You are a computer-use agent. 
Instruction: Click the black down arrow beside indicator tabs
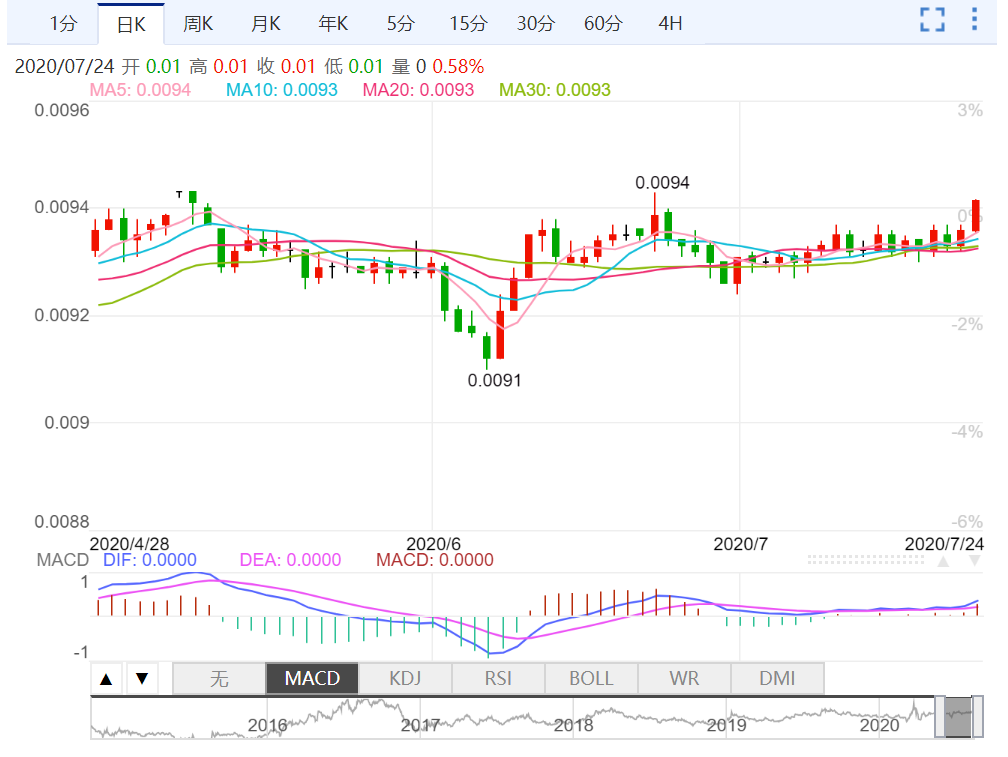point(142,679)
